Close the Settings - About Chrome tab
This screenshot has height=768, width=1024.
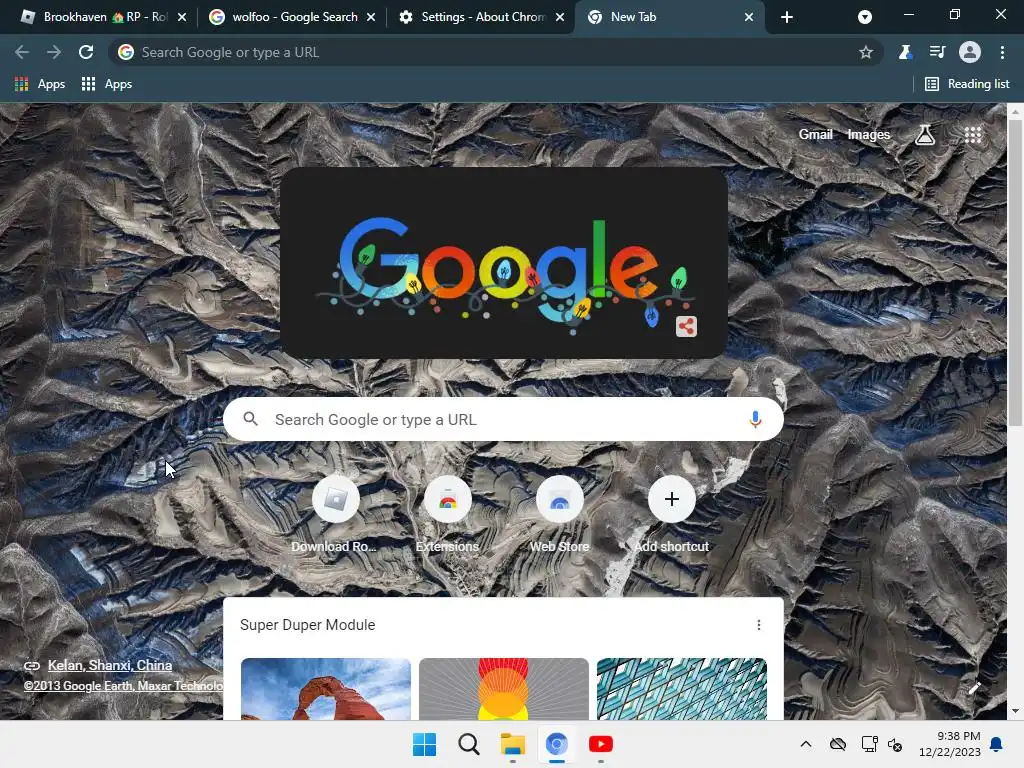(x=560, y=17)
